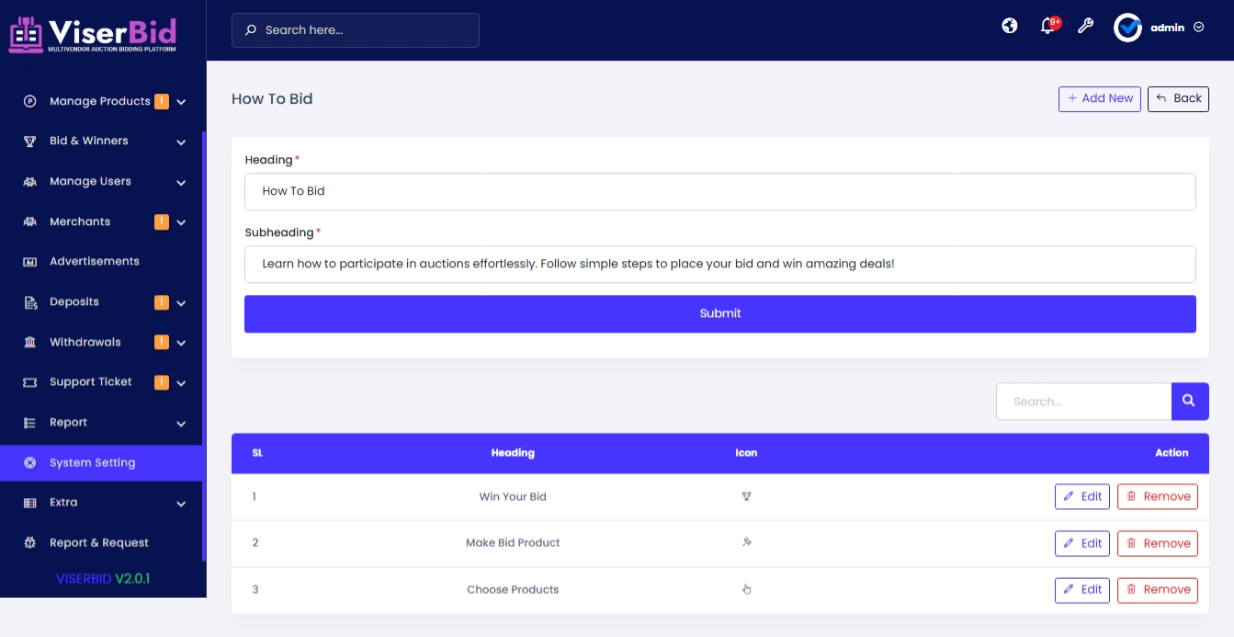Expand the Report chevron

pos(181,424)
